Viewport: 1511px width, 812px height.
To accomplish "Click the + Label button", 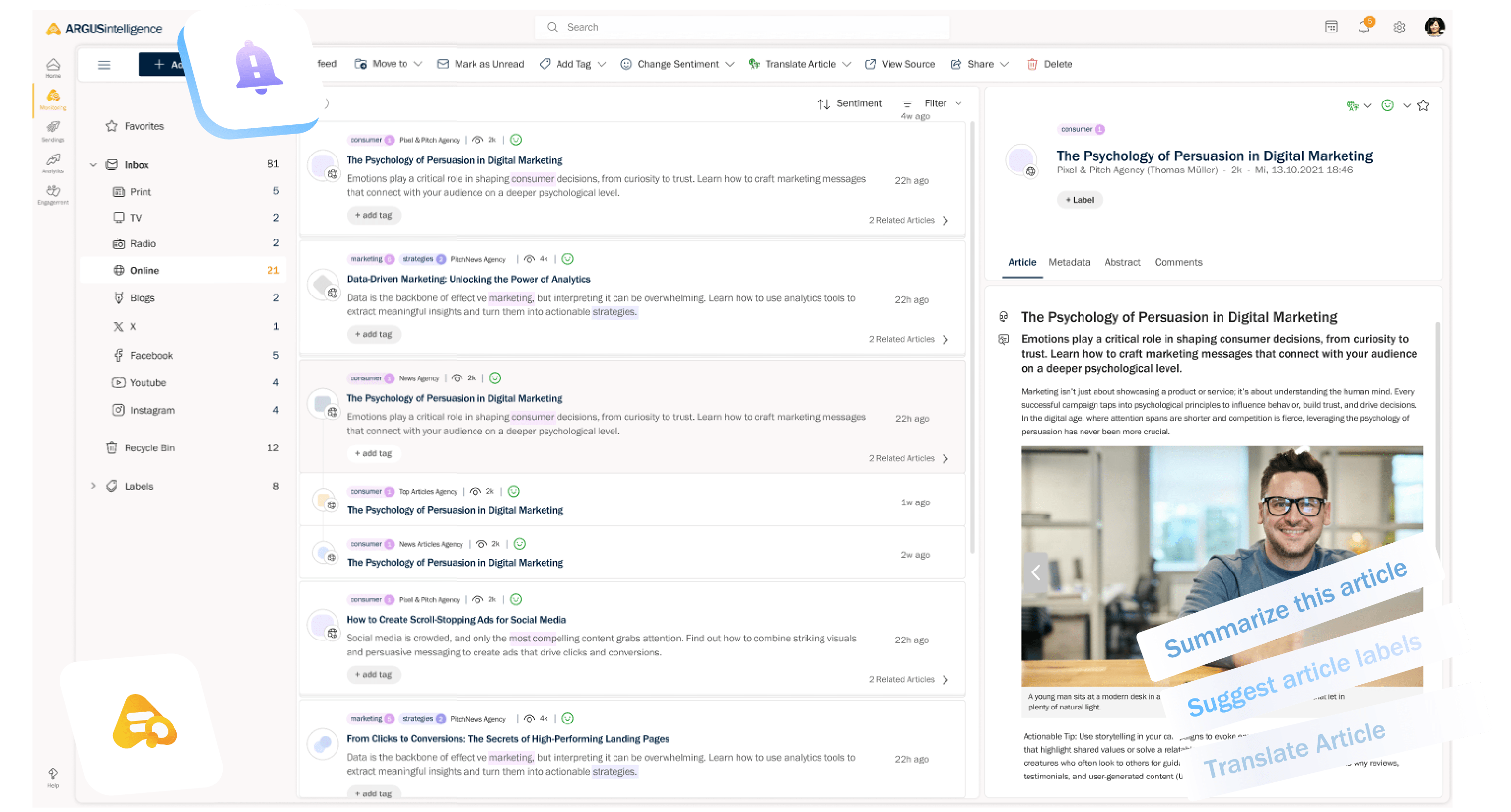I will [1079, 200].
